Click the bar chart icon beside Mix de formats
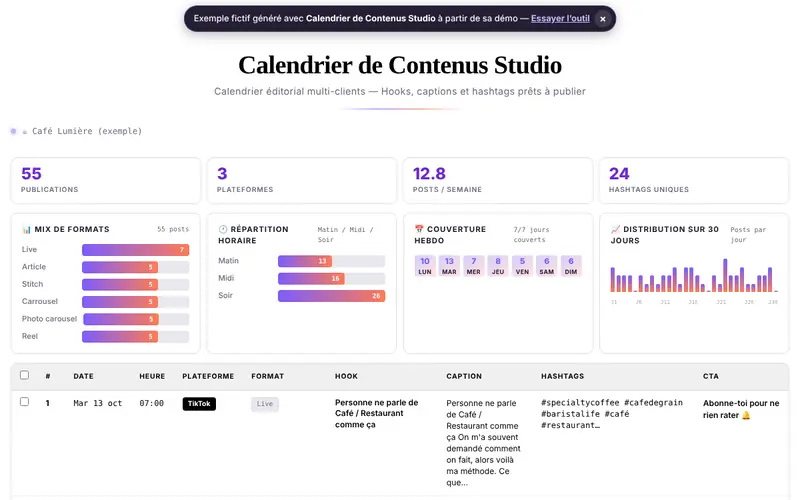 [x=27, y=230]
